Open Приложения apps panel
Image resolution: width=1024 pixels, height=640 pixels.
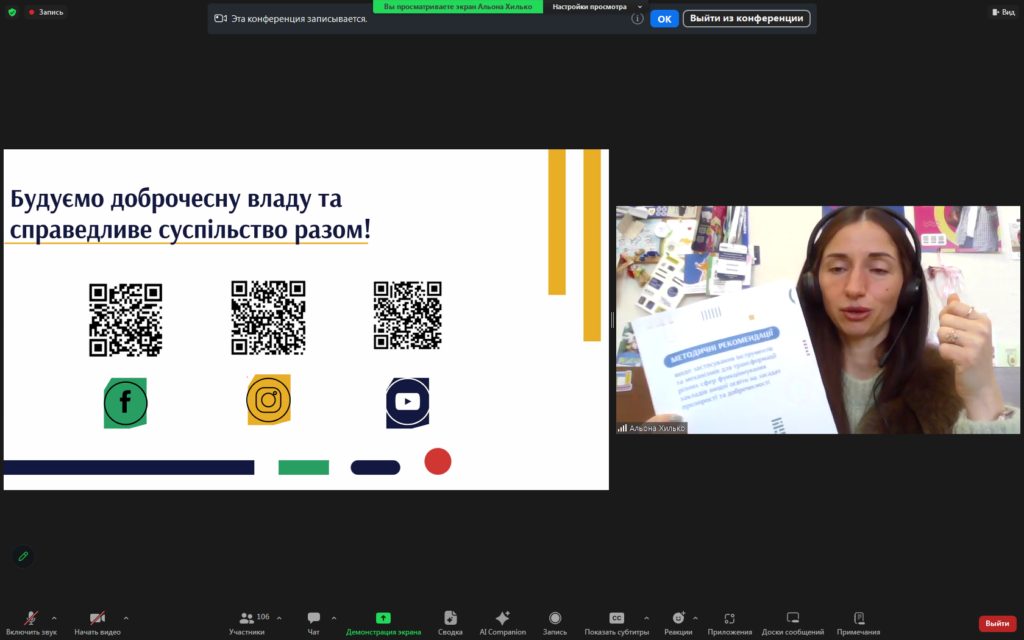coord(729,619)
